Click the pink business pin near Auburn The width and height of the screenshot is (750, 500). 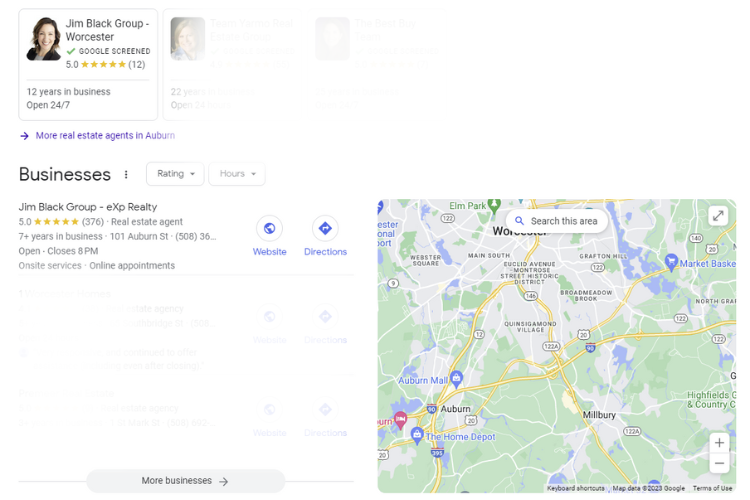click(400, 420)
